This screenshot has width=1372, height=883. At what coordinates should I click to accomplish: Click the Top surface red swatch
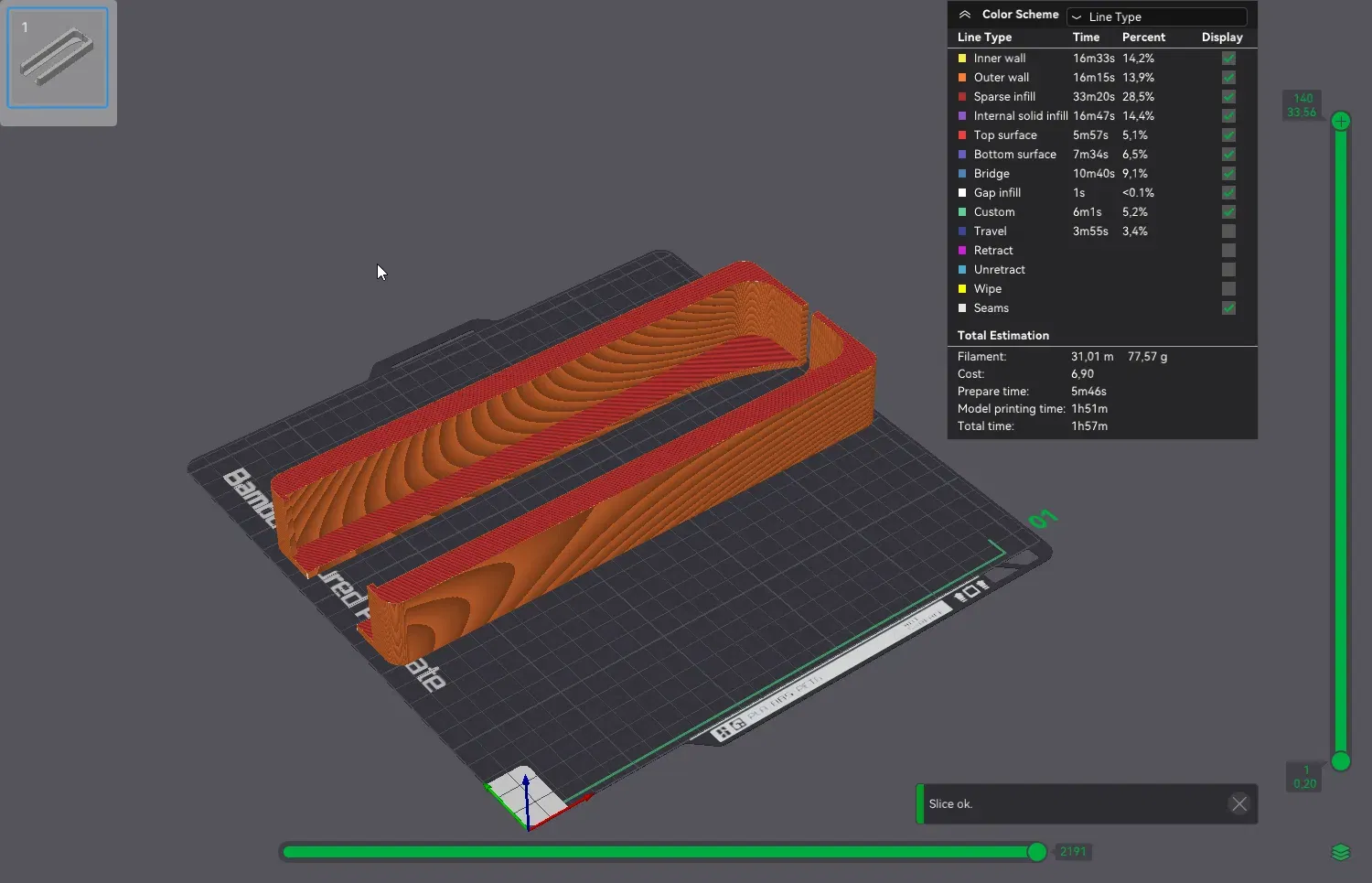[x=962, y=135]
